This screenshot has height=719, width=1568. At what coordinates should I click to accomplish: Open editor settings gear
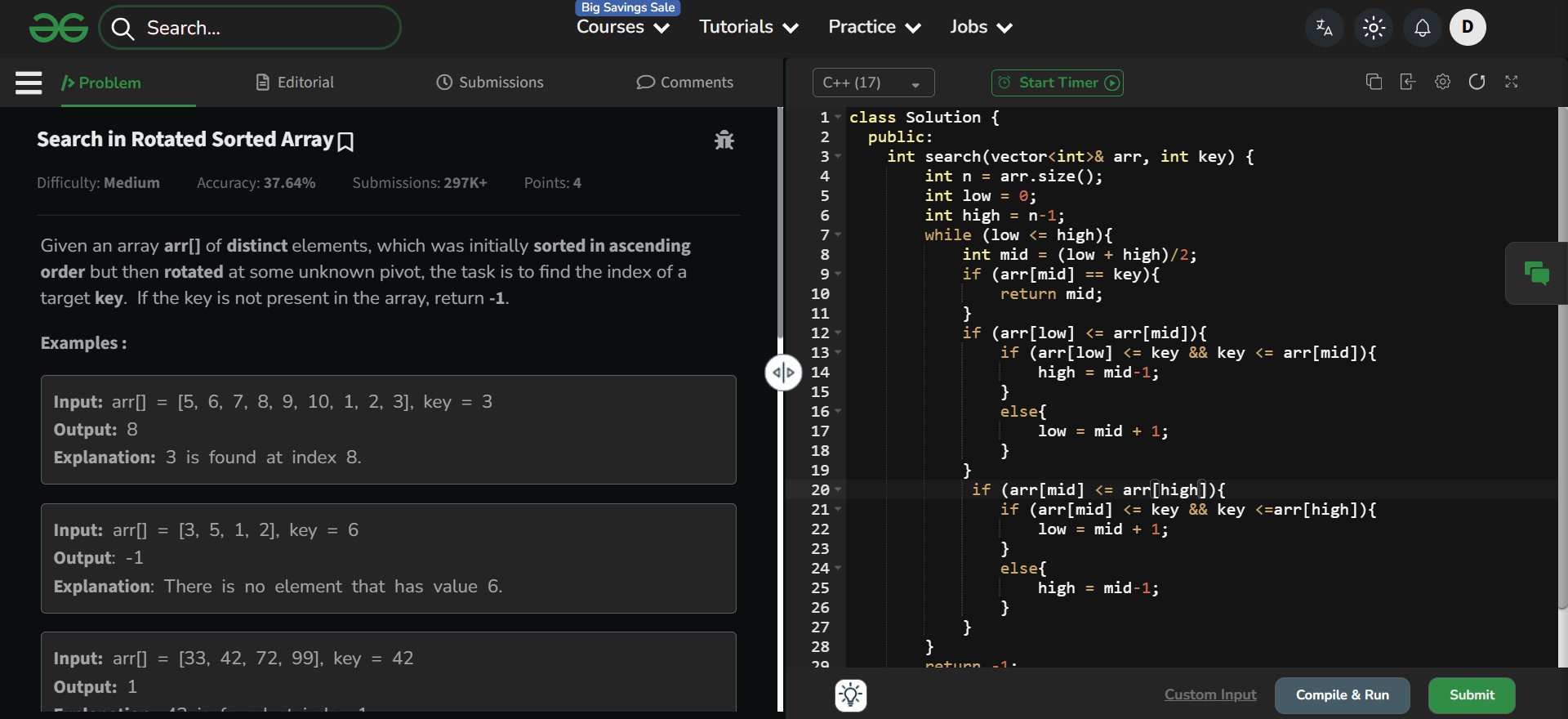(1442, 82)
